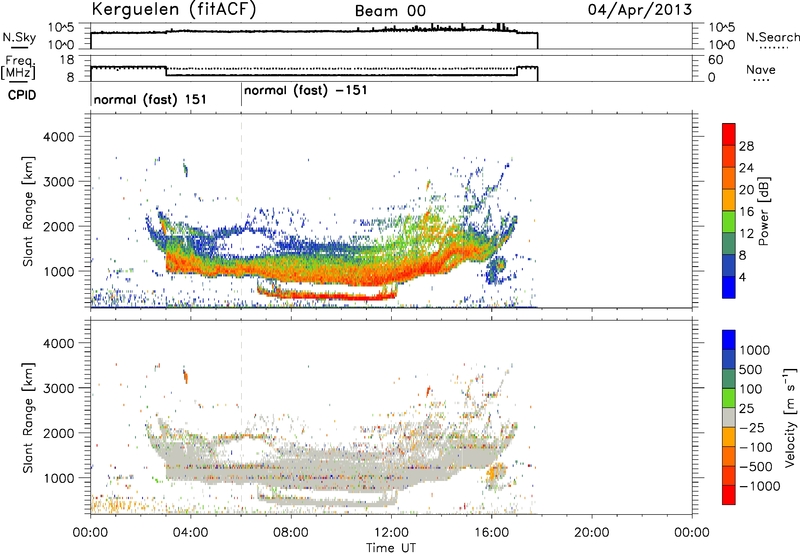
Task: Click the "Power [dB]" colorbar label
Action: coord(763,211)
